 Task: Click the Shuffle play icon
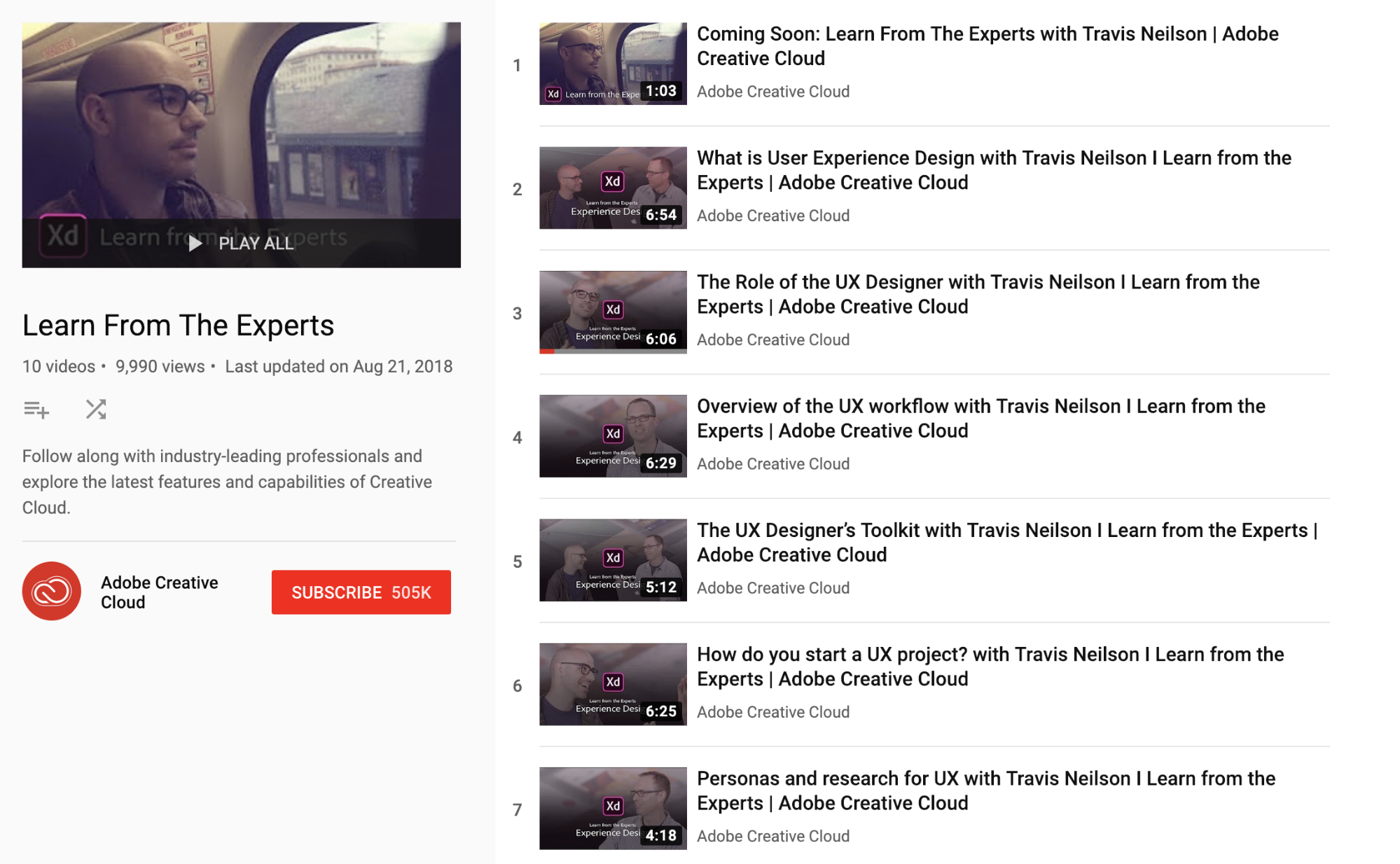click(96, 410)
